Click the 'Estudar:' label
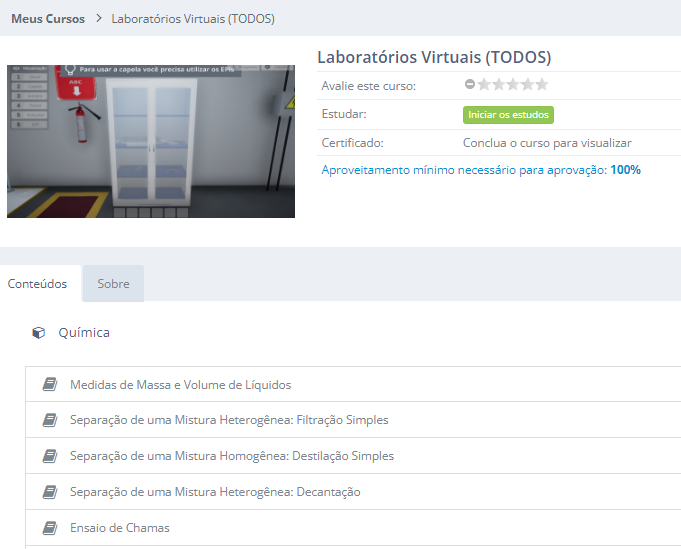 coord(344,114)
